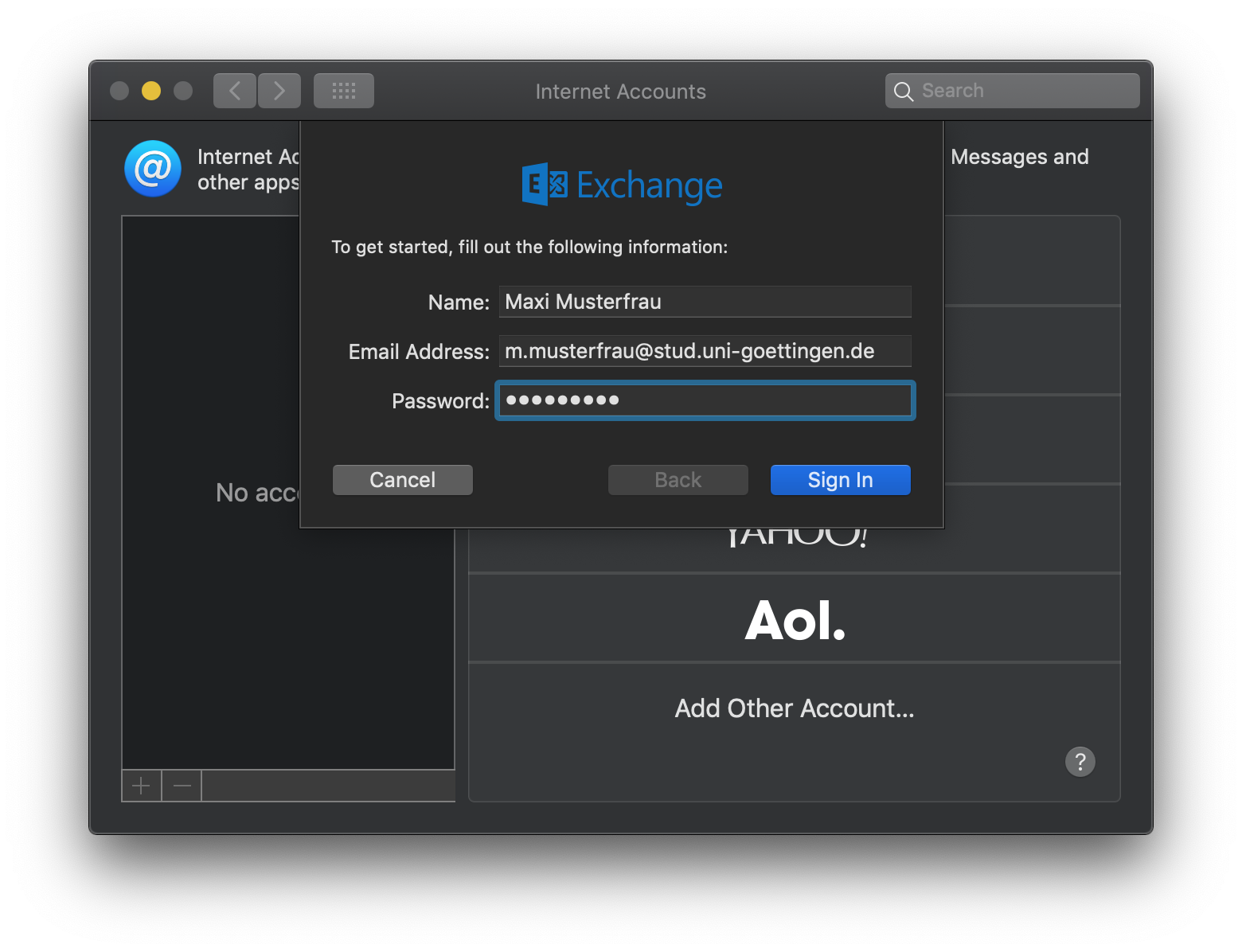Click the Sign In button
1242x952 pixels.
(x=841, y=480)
